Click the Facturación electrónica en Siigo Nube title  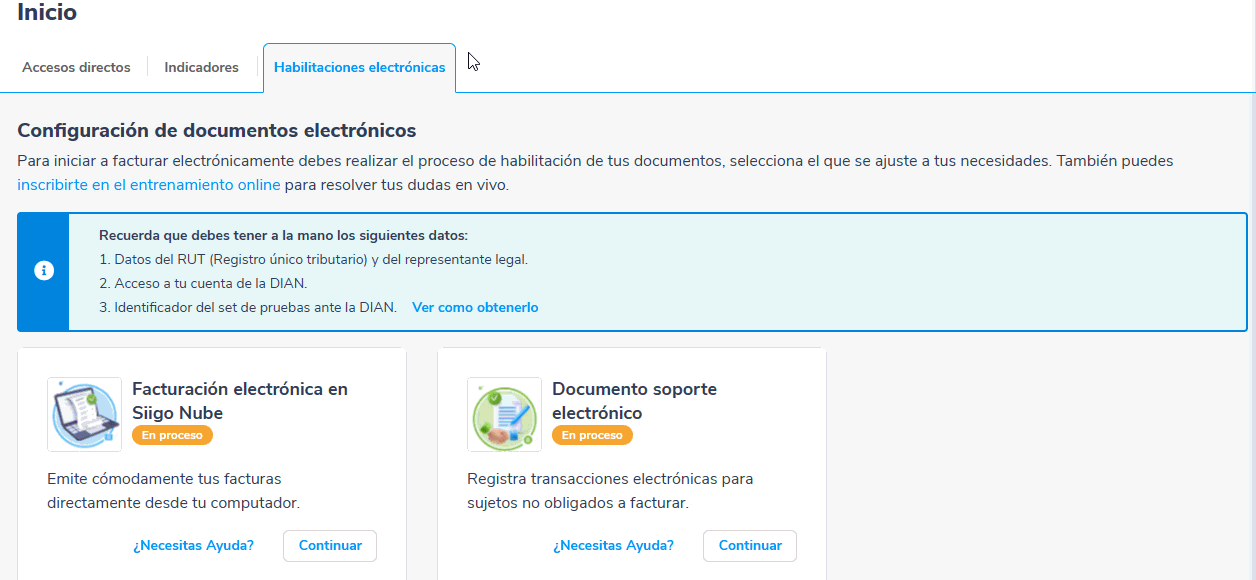coord(240,401)
